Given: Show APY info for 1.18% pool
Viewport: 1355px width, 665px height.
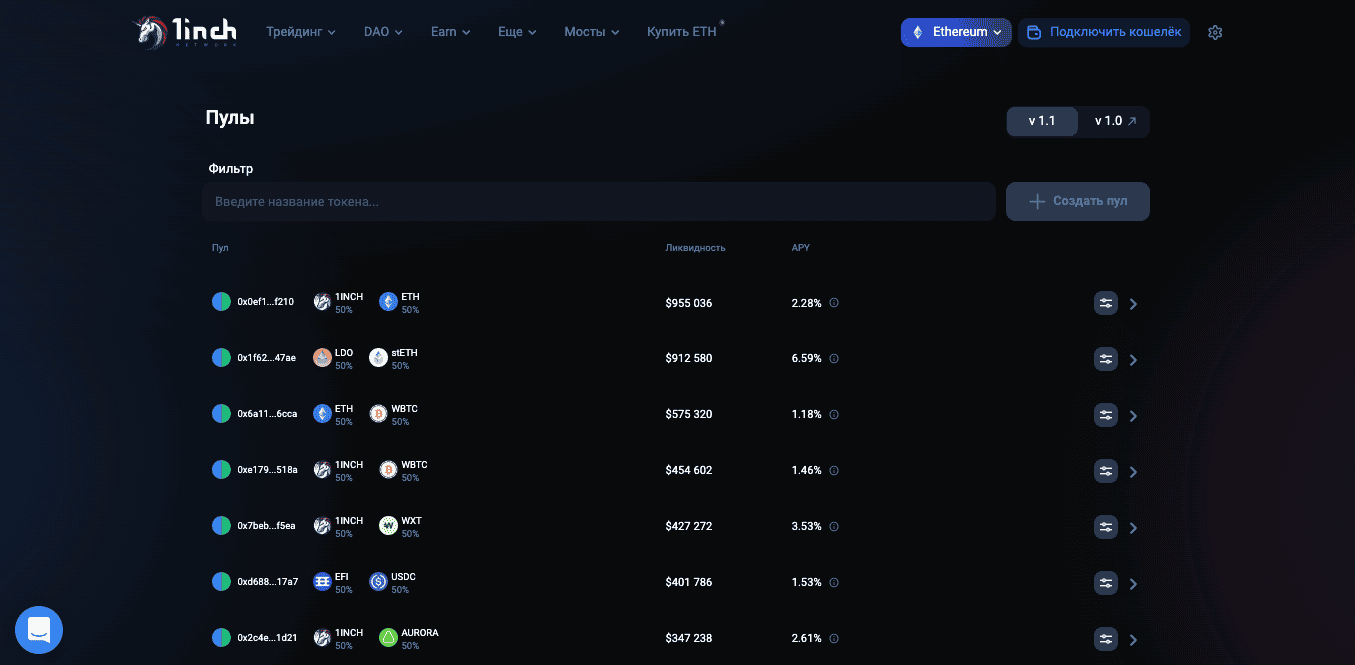Looking at the screenshot, I should [834, 414].
